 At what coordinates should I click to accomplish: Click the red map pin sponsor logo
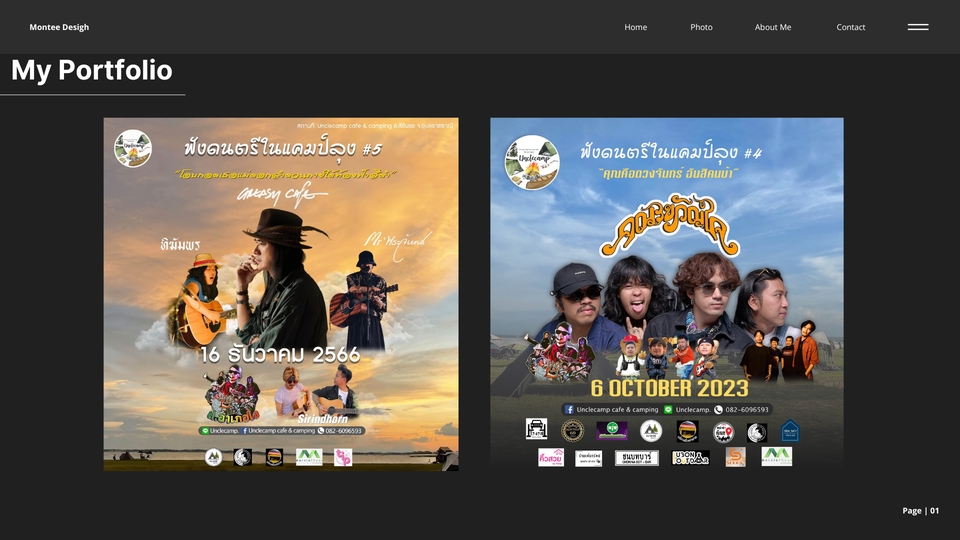[x=723, y=432]
